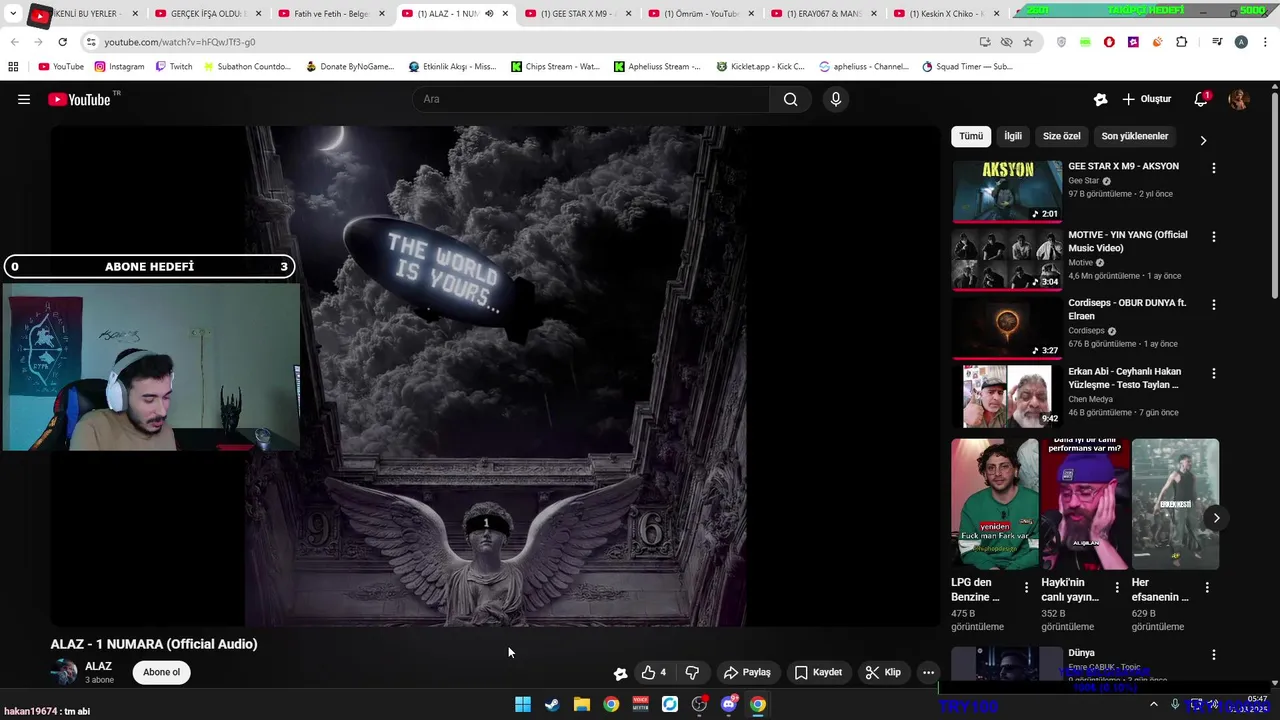This screenshot has width=1280, height=720.
Task: Select the Son yüklenenler filter chip
Action: 1135,136
